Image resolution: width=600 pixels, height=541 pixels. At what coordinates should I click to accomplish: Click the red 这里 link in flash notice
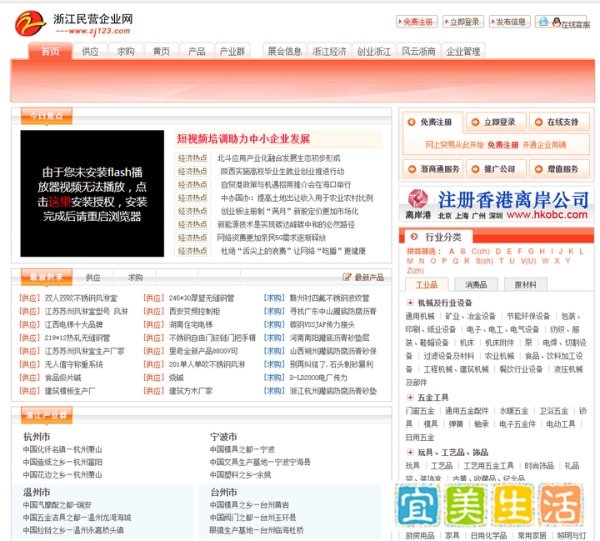point(59,202)
